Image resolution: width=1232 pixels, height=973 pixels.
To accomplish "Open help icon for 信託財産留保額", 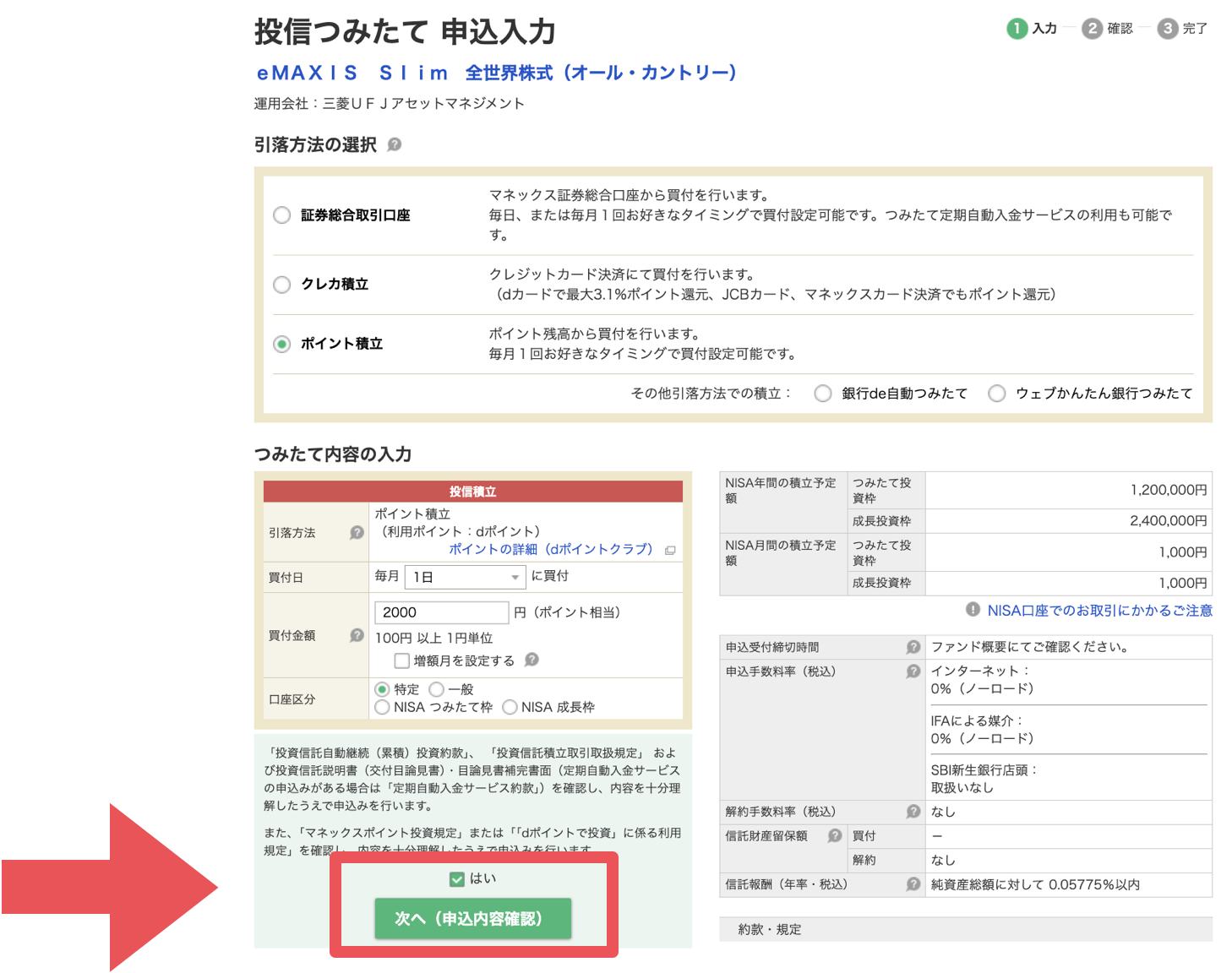I will pyautogui.click(x=835, y=835).
